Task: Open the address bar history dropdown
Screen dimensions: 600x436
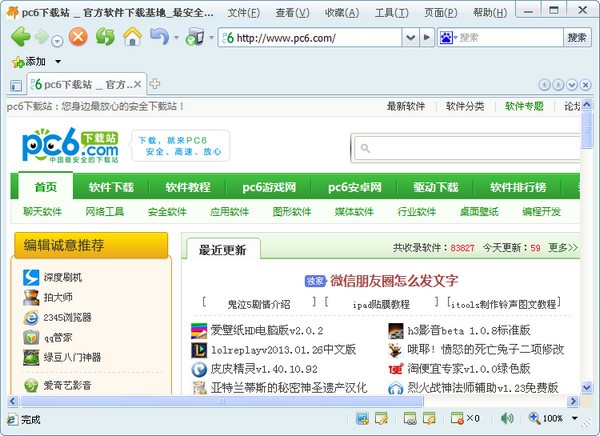Action: [410, 38]
